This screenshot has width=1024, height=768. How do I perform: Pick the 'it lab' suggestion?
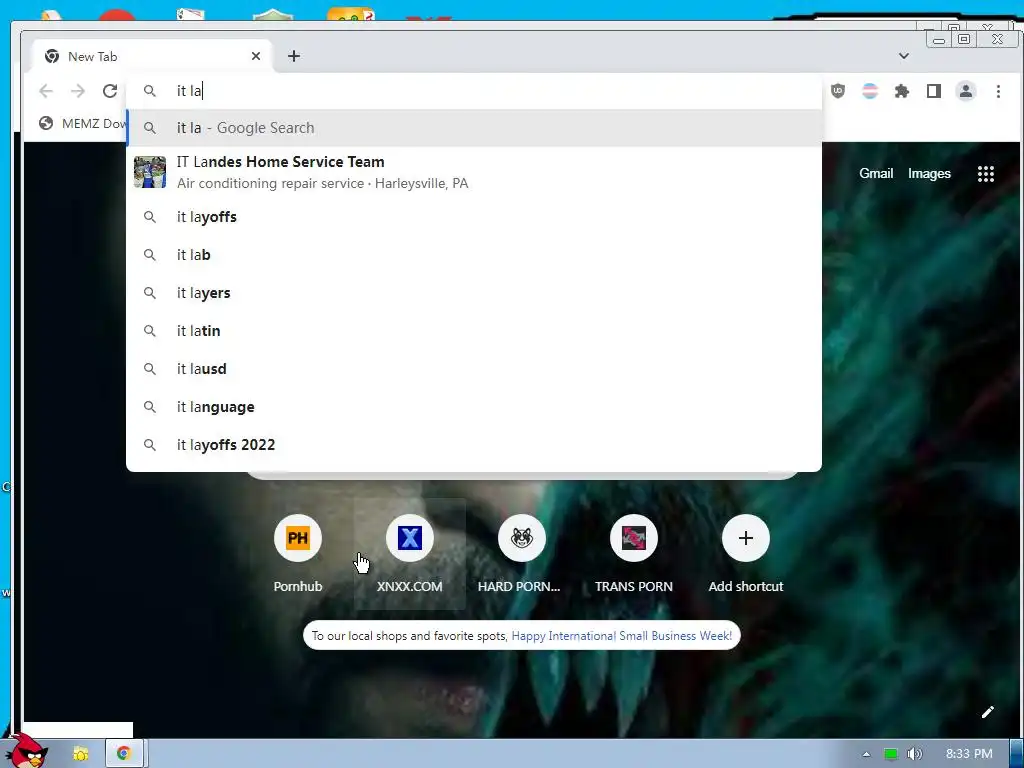(474, 255)
